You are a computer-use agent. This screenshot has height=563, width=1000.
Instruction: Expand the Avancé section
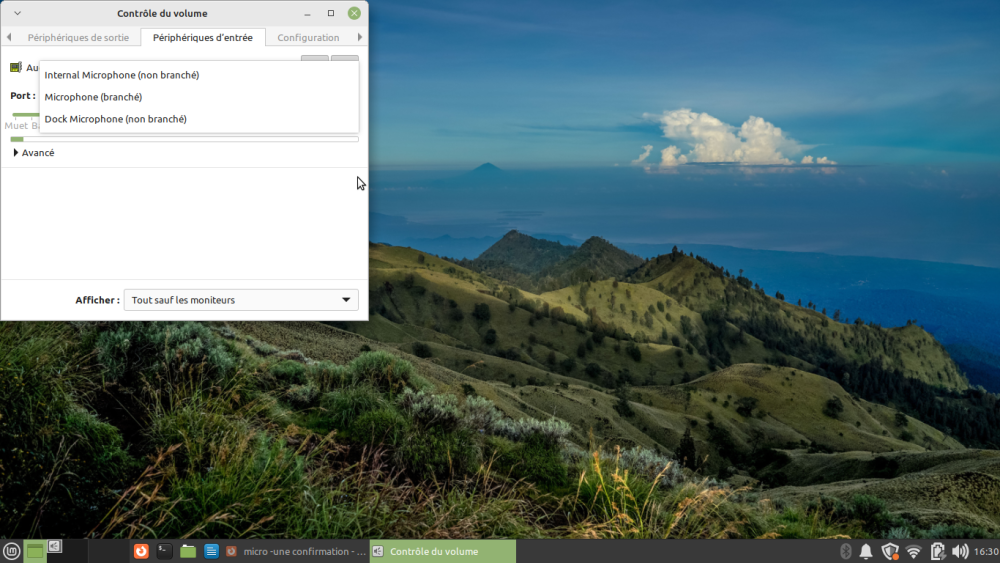coord(34,153)
